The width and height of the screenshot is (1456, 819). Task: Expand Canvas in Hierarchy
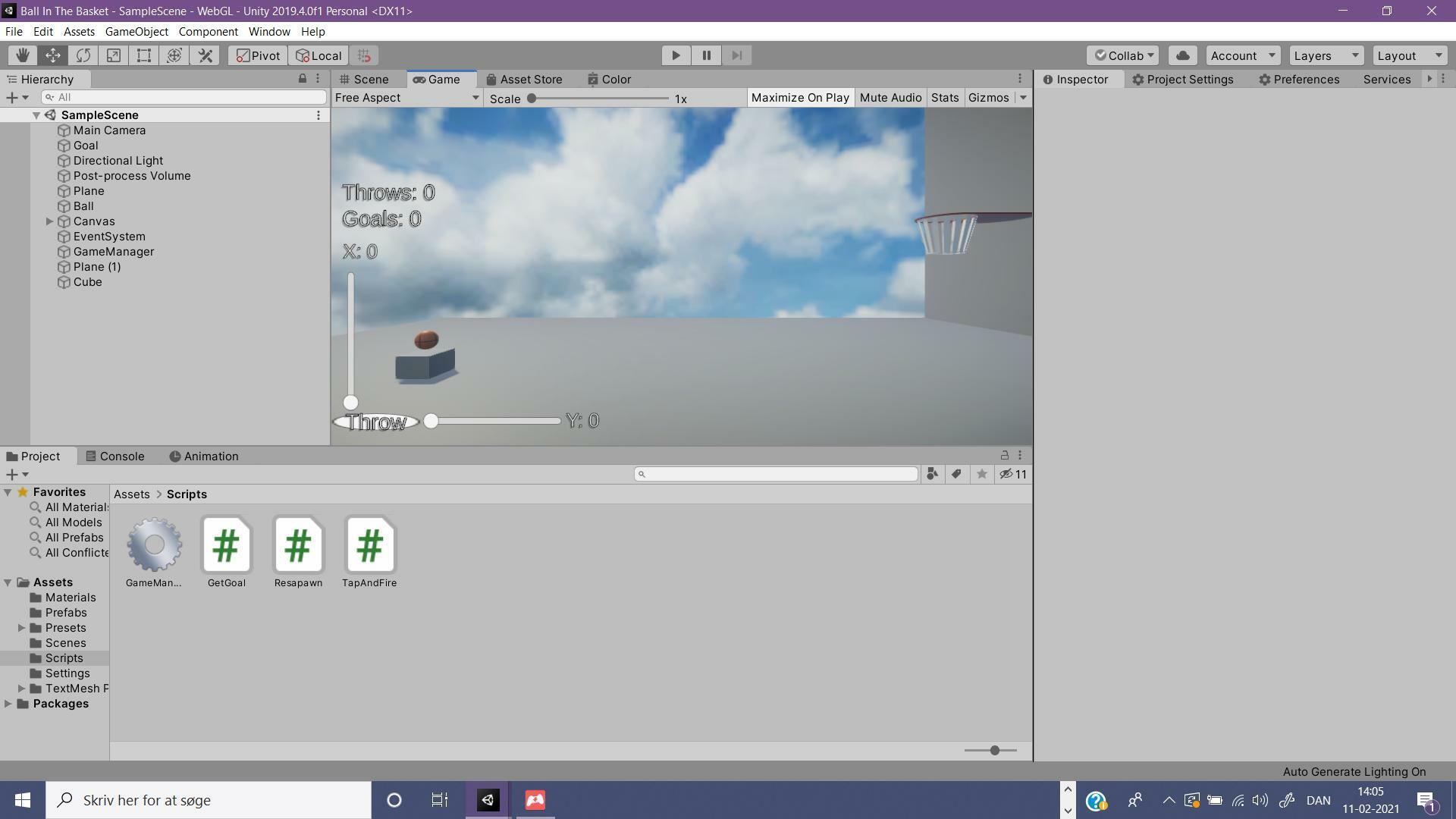point(50,221)
